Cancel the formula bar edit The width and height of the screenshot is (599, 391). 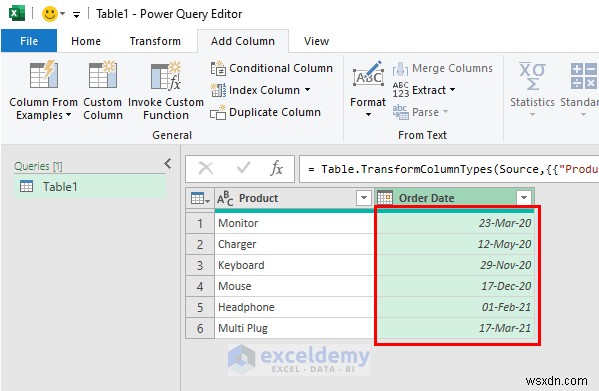206,168
